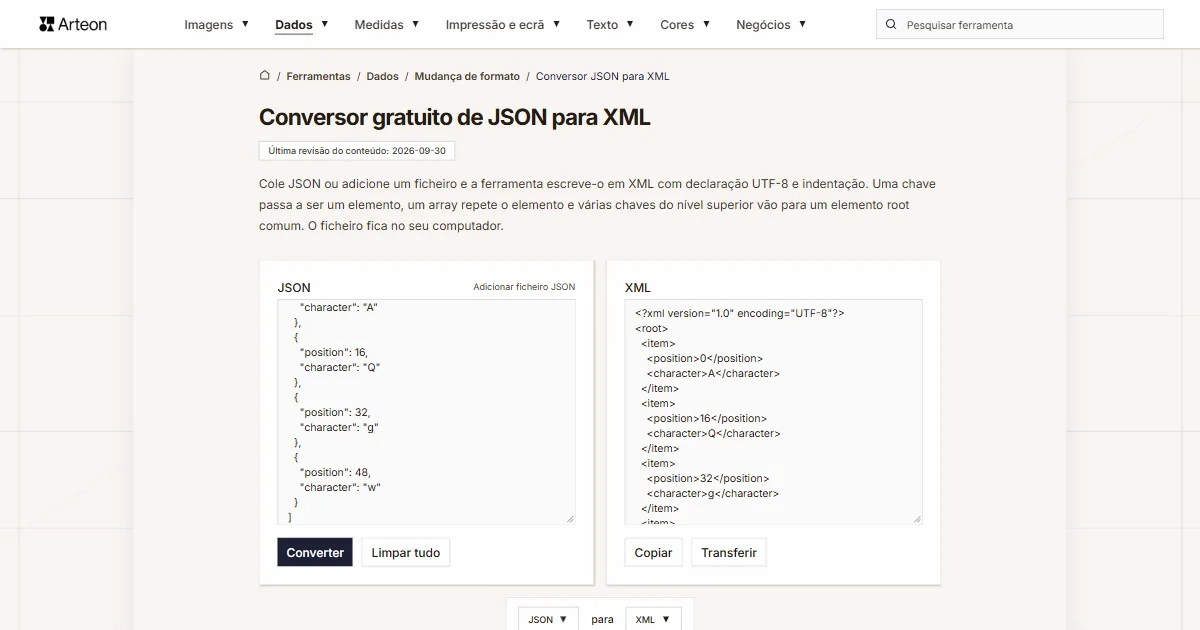
Task: Go to Ferramentas breadcrumb
Action: point(318,76)
